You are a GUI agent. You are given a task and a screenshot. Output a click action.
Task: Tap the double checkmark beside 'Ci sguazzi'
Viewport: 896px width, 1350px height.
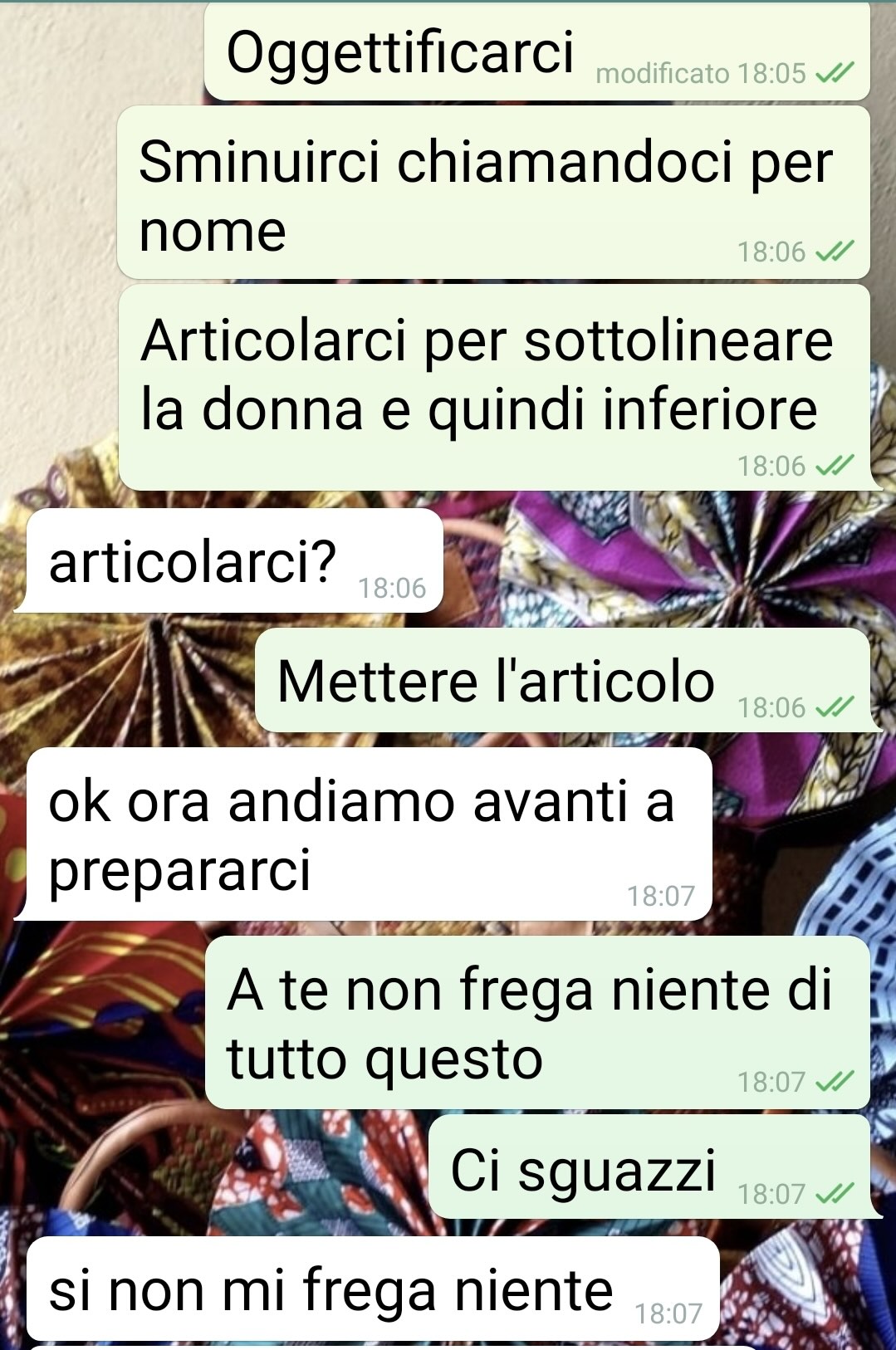[x=835, y=1194]
